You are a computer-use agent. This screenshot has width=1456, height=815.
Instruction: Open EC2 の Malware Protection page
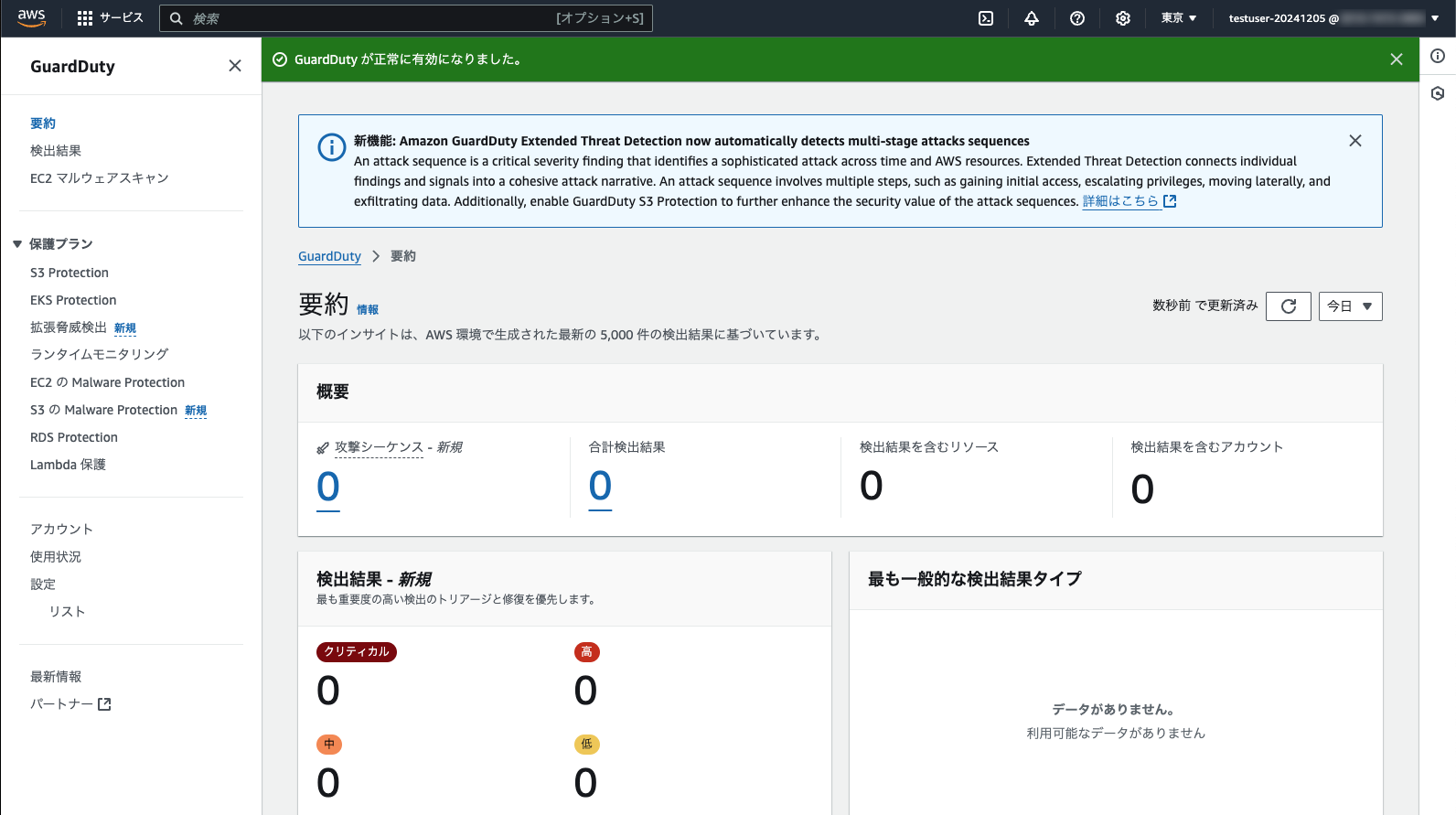[108, 382]
